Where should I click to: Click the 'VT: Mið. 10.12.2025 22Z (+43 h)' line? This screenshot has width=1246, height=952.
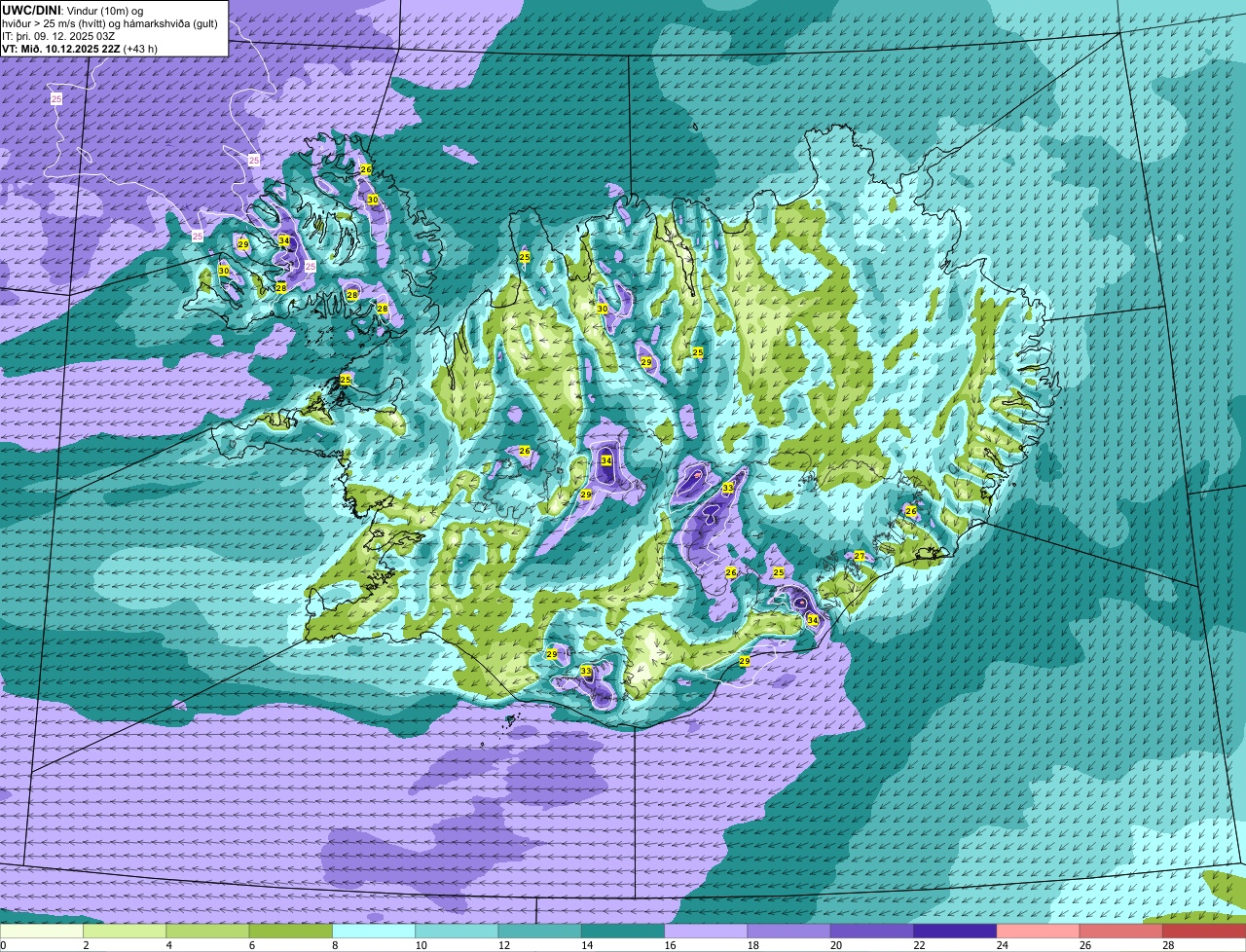[80, 48]
